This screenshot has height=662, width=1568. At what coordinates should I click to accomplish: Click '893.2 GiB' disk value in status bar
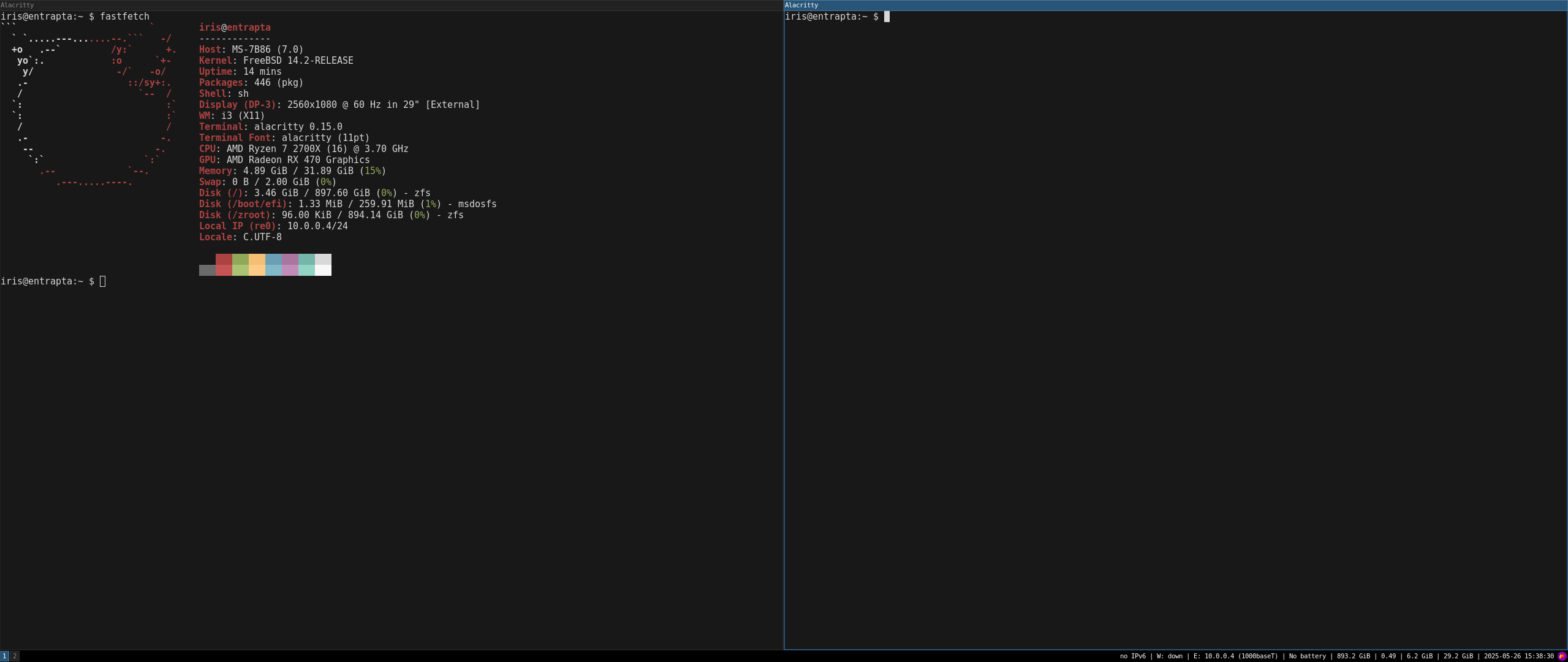(1354, 656)
